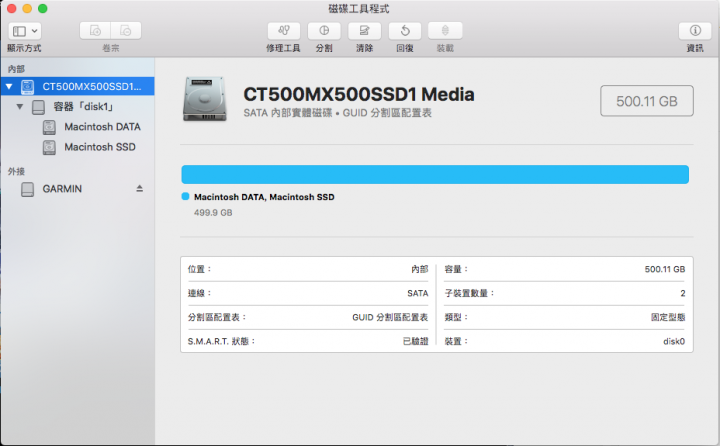Click the yellow minimize window button

pos(27,8)
